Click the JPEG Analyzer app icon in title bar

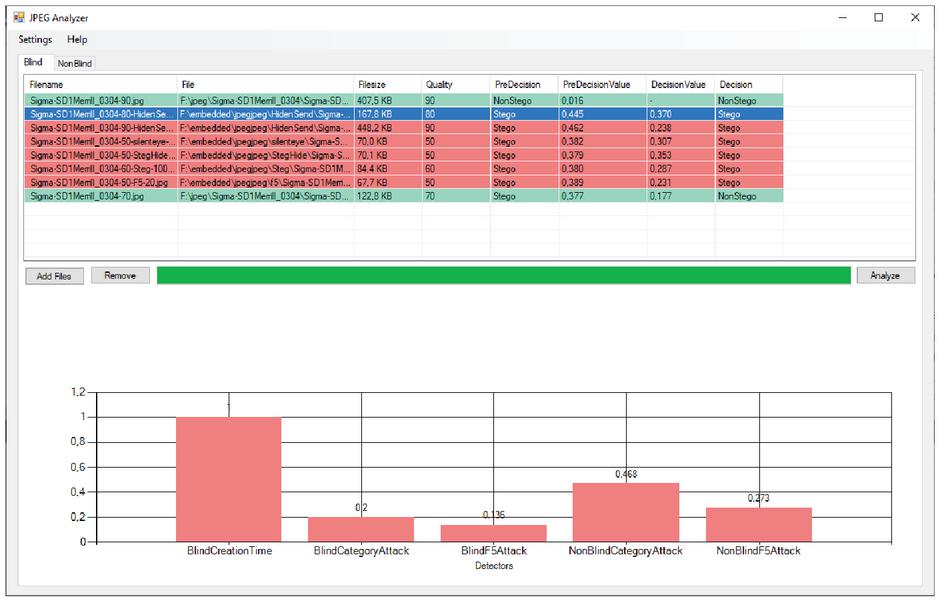click(x=17, y=17)
